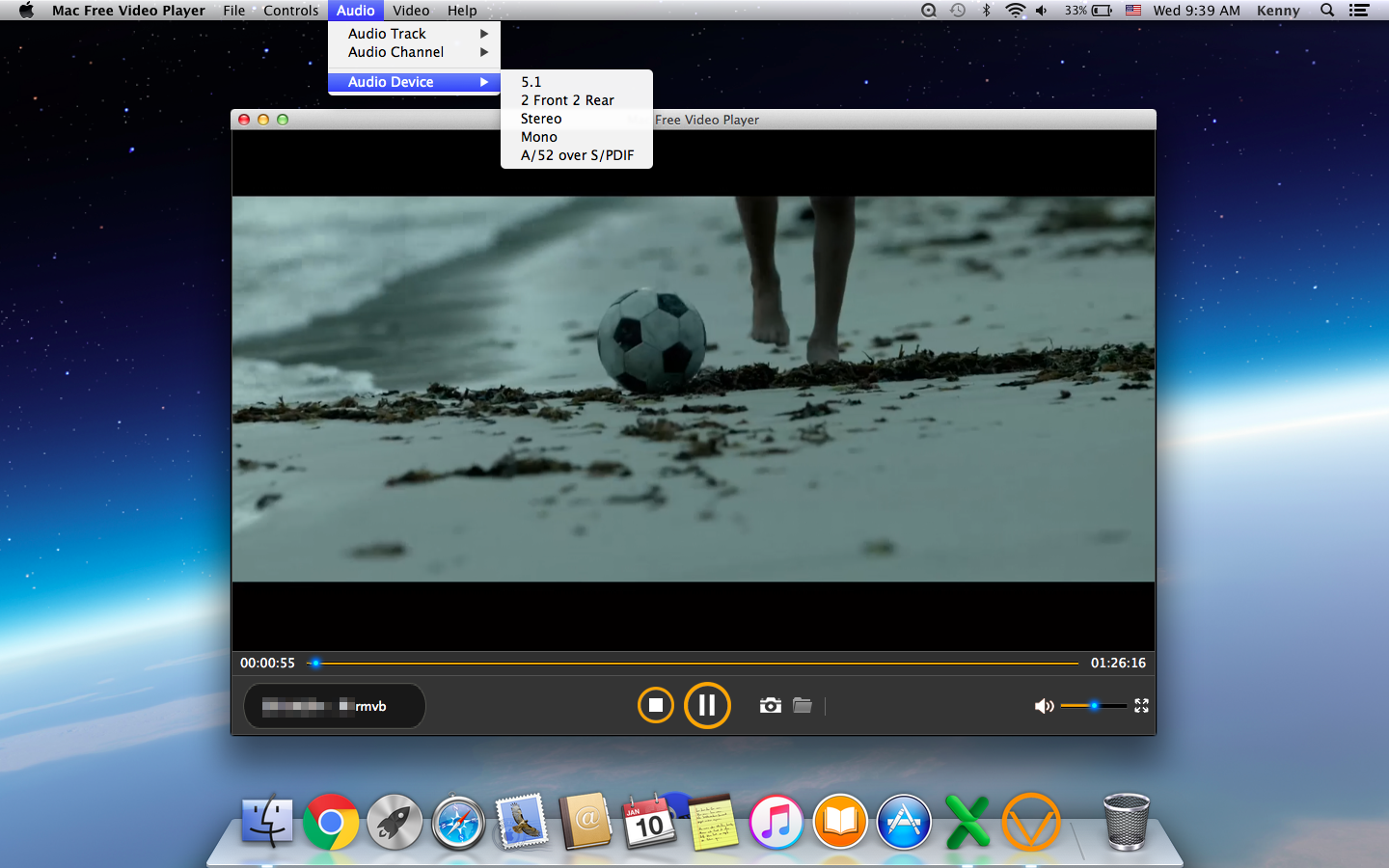Toggle fullscreen mode icon in player
The width and height of the screenshot is (1389, 868).
click(x=1141, y=706)
